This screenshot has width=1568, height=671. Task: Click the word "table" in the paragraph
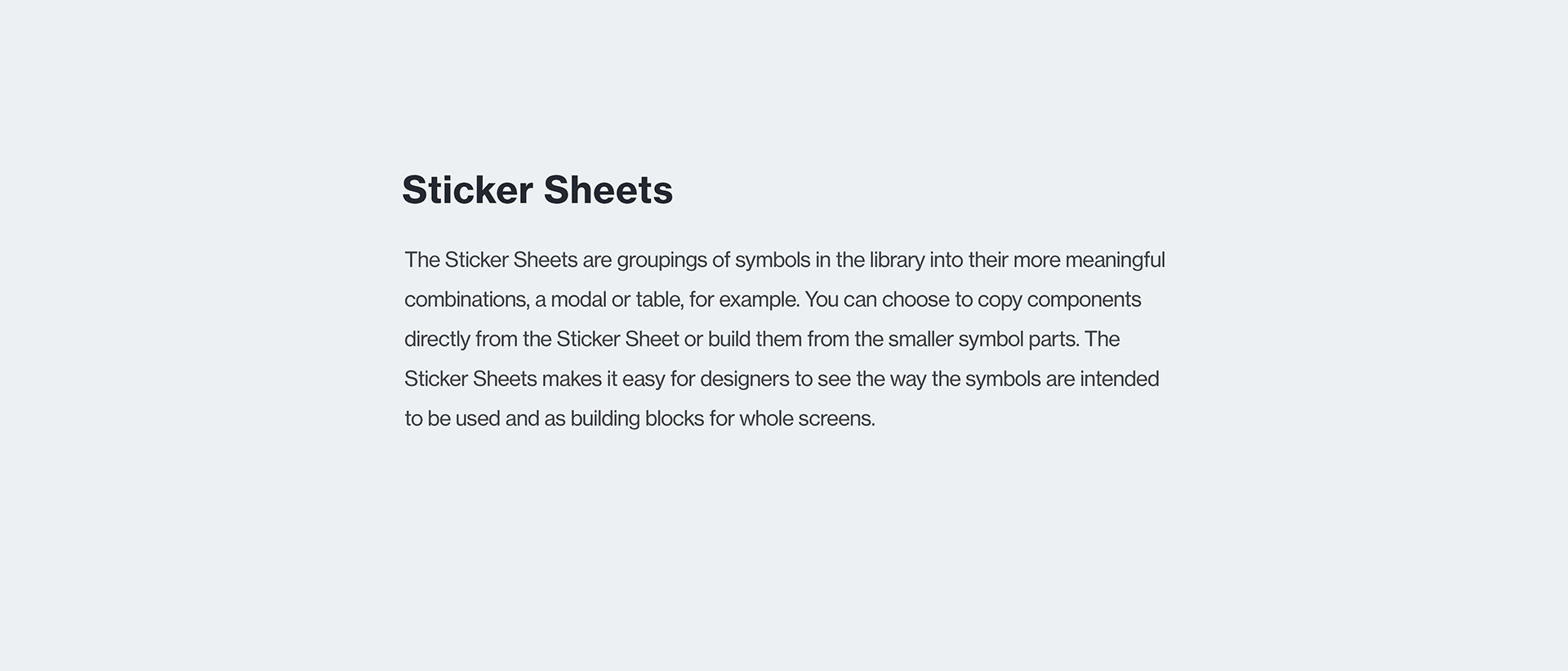click(x=658, y=300)
